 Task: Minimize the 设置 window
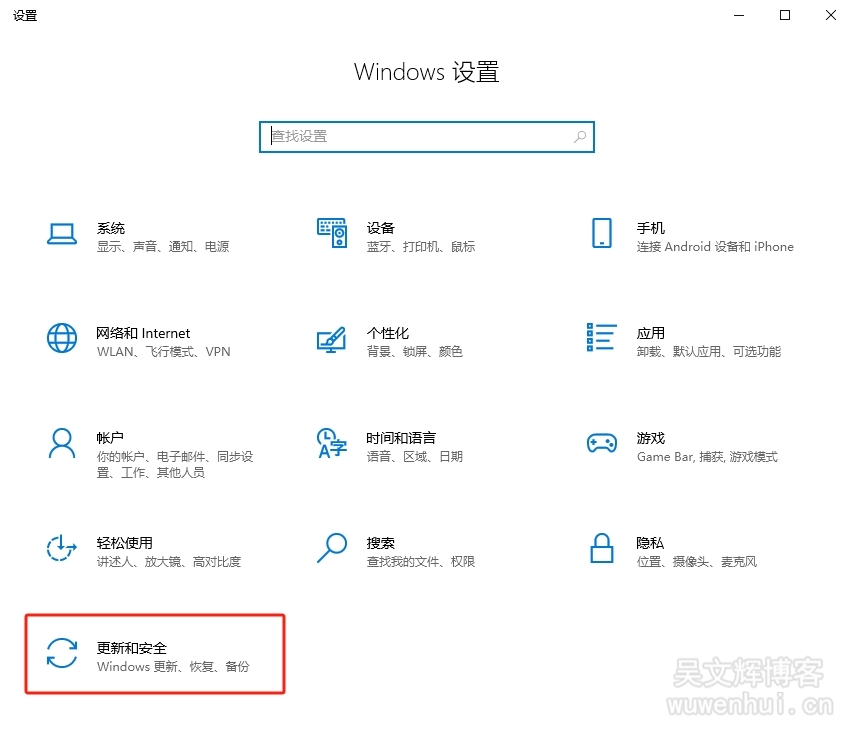click(740, 15)
